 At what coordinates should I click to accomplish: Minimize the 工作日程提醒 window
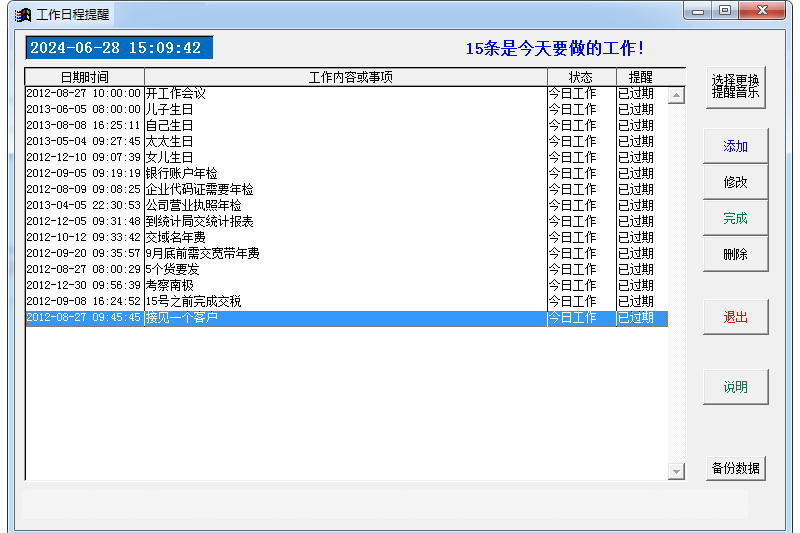tap(698, 11)
